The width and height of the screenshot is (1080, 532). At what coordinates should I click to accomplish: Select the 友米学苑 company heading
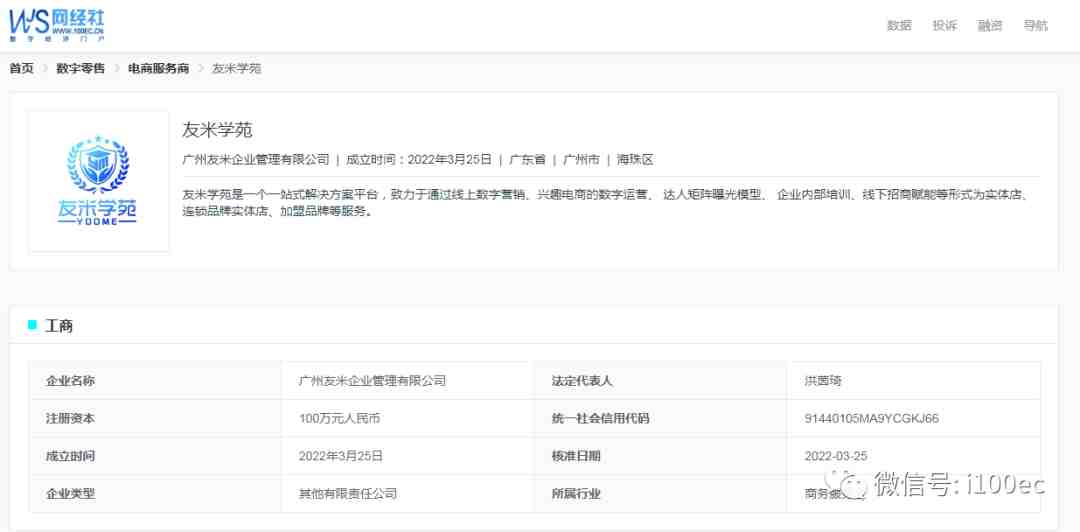click(x=218, y=130)
